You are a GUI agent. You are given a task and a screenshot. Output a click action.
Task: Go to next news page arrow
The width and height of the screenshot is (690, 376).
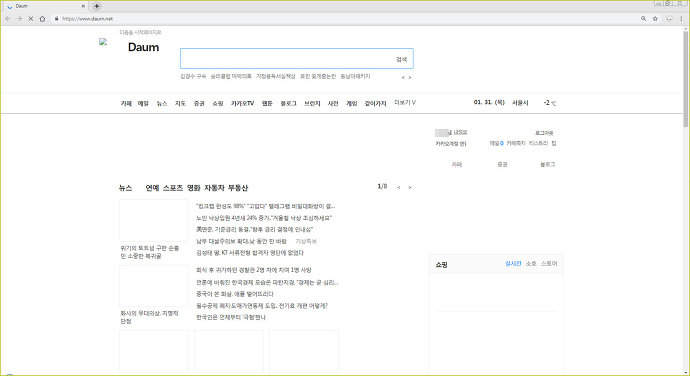(410, 188)
